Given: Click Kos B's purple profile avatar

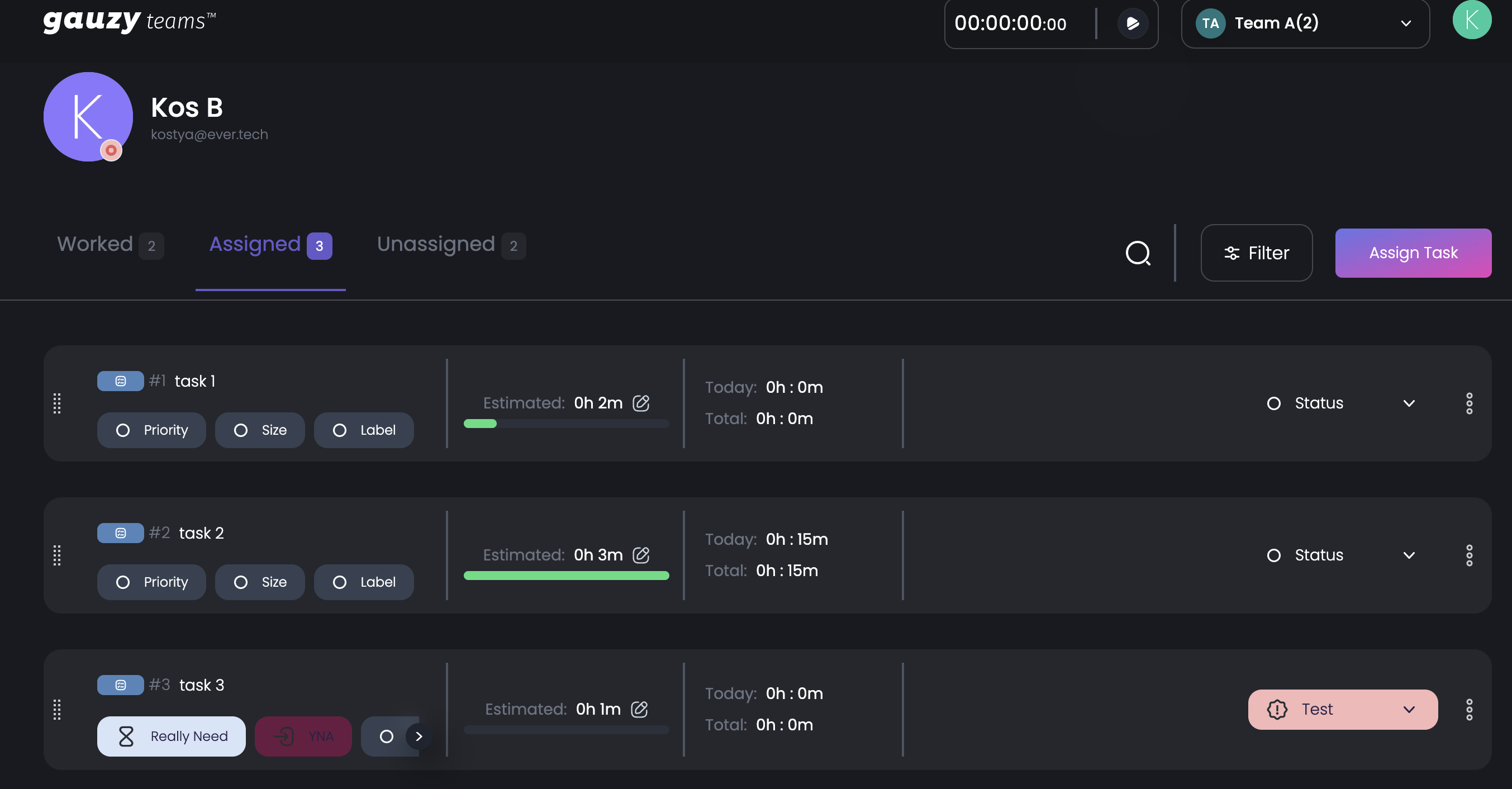Looking at the screenshot, I should point(88,117).
